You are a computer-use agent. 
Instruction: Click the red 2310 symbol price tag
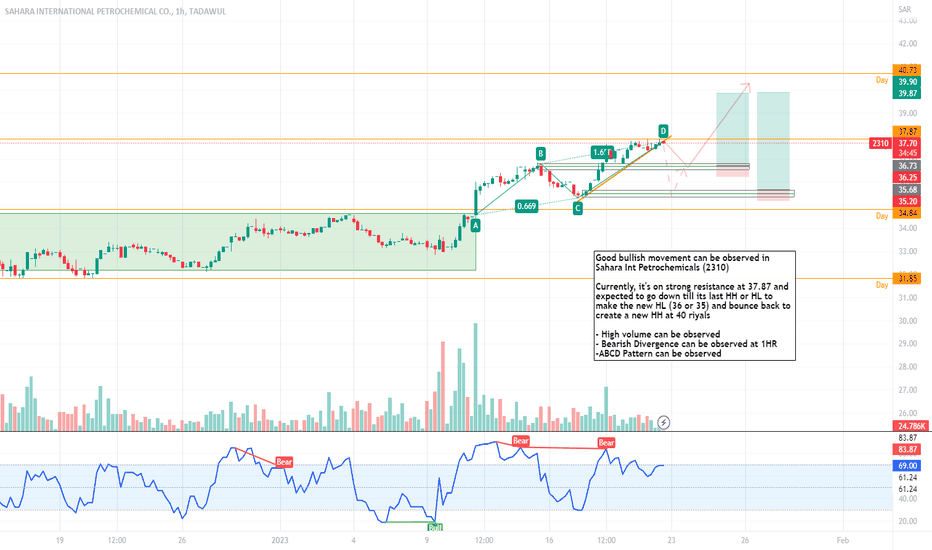[880, 143]
